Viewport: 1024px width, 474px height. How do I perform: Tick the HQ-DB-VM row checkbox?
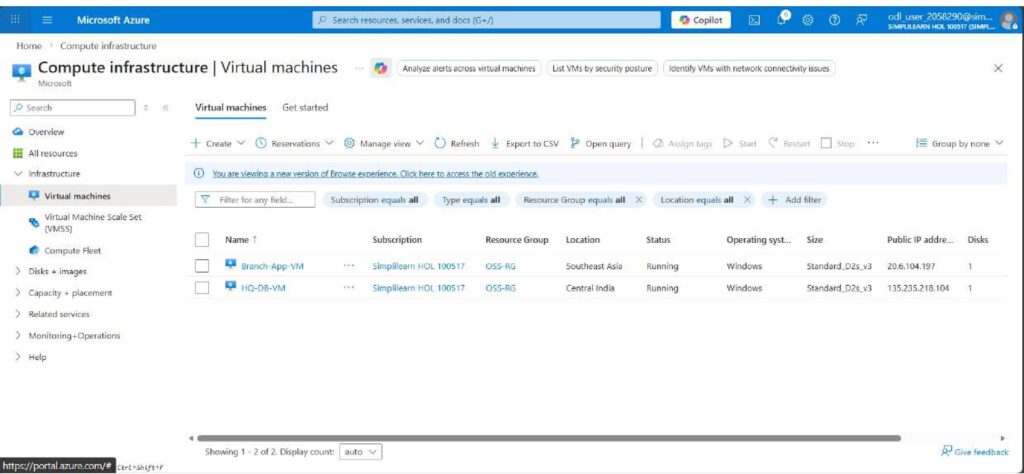(x=202, y=288)
